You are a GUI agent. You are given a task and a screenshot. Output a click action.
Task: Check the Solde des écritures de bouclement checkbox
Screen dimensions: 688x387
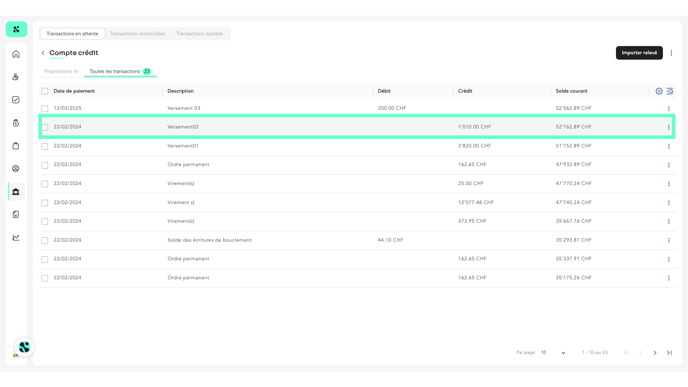(x=45, y=240)
